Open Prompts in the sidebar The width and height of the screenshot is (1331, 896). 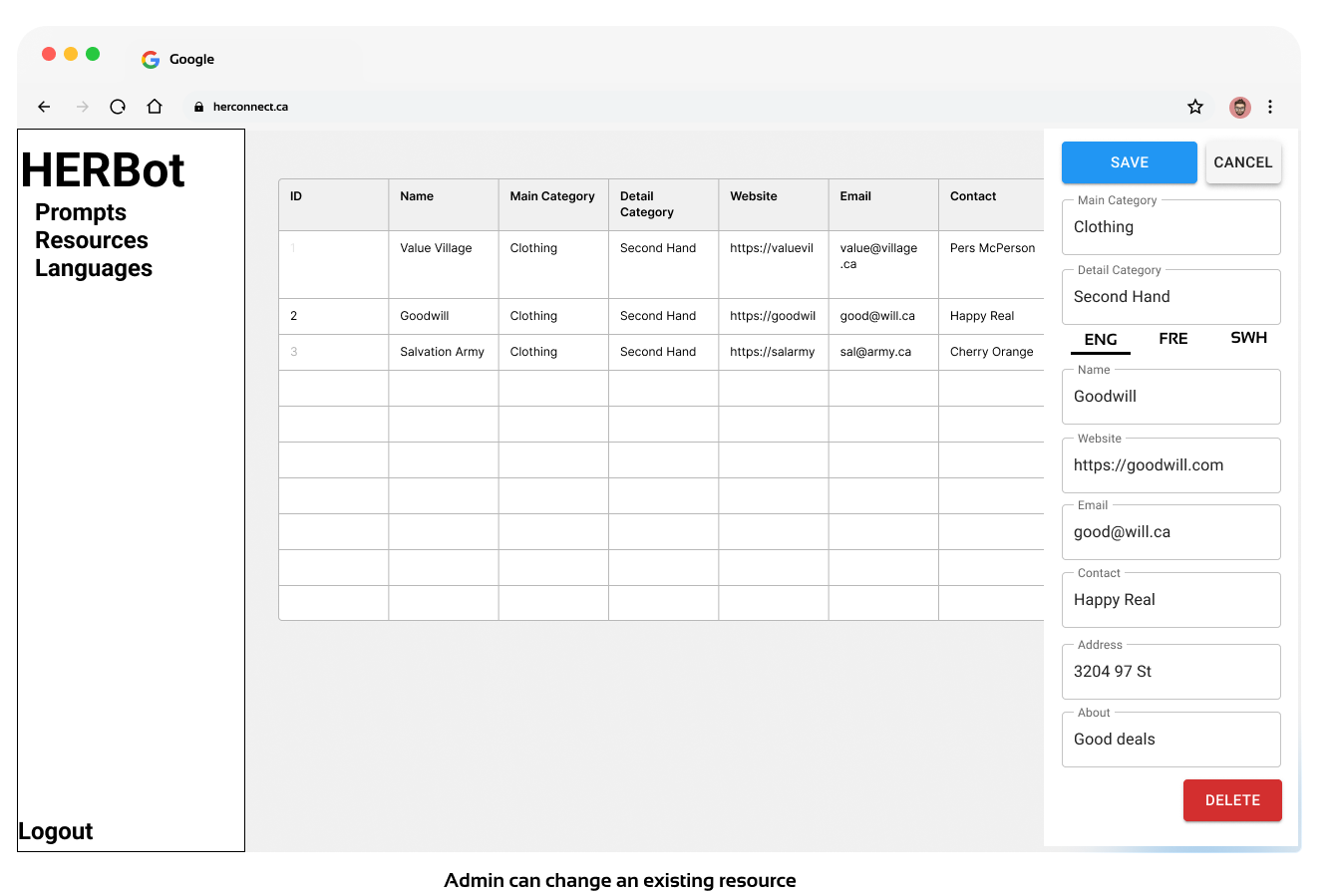tap(81, 212)
